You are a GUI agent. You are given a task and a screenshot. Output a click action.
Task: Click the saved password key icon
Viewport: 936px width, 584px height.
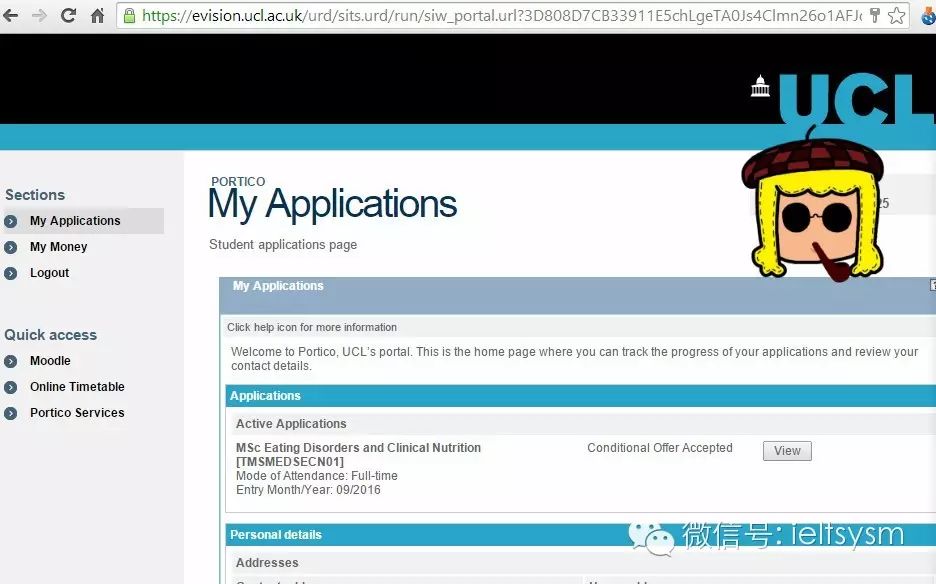(875, 16)
